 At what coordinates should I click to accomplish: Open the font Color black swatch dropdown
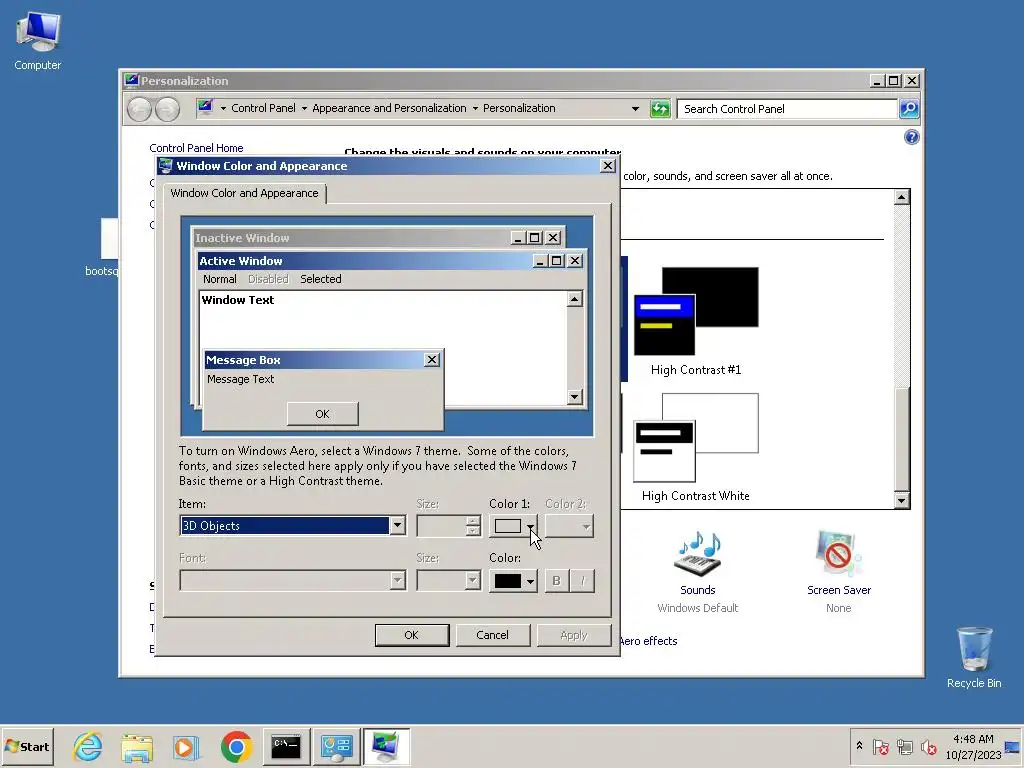point(513,581)
